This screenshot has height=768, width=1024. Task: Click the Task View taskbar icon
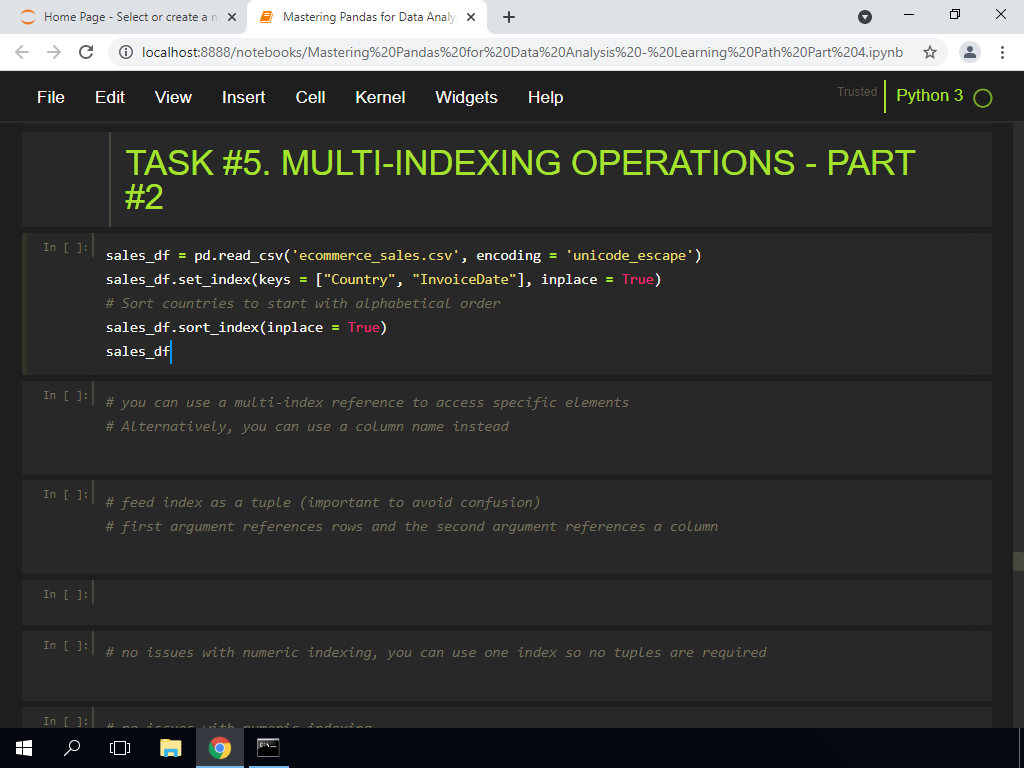[120, 748]
